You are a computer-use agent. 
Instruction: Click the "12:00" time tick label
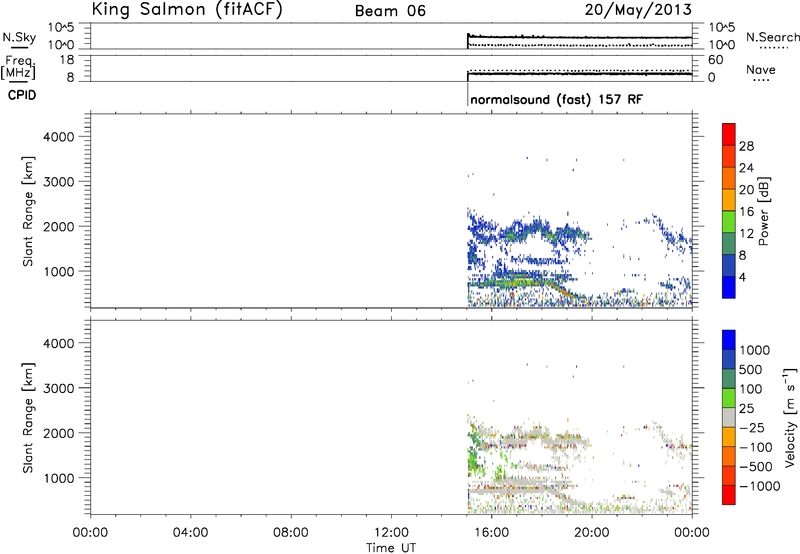click(391, 533)
